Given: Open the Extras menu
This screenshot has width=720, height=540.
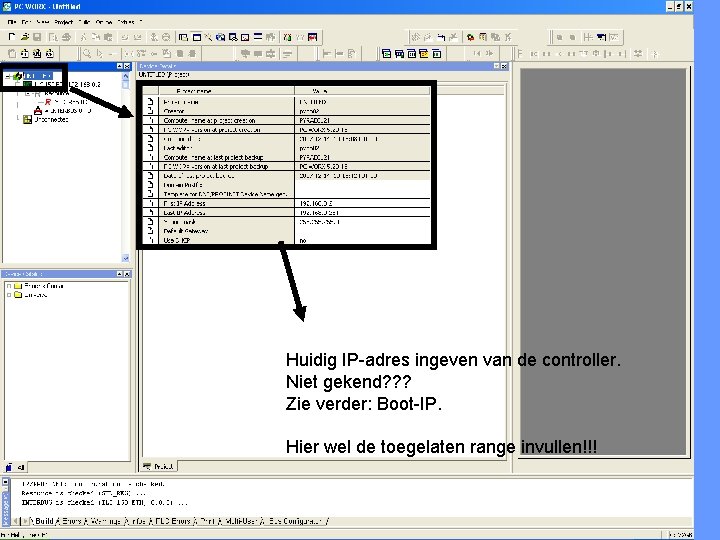Looking at the screenshot, I should coord(126,22).
